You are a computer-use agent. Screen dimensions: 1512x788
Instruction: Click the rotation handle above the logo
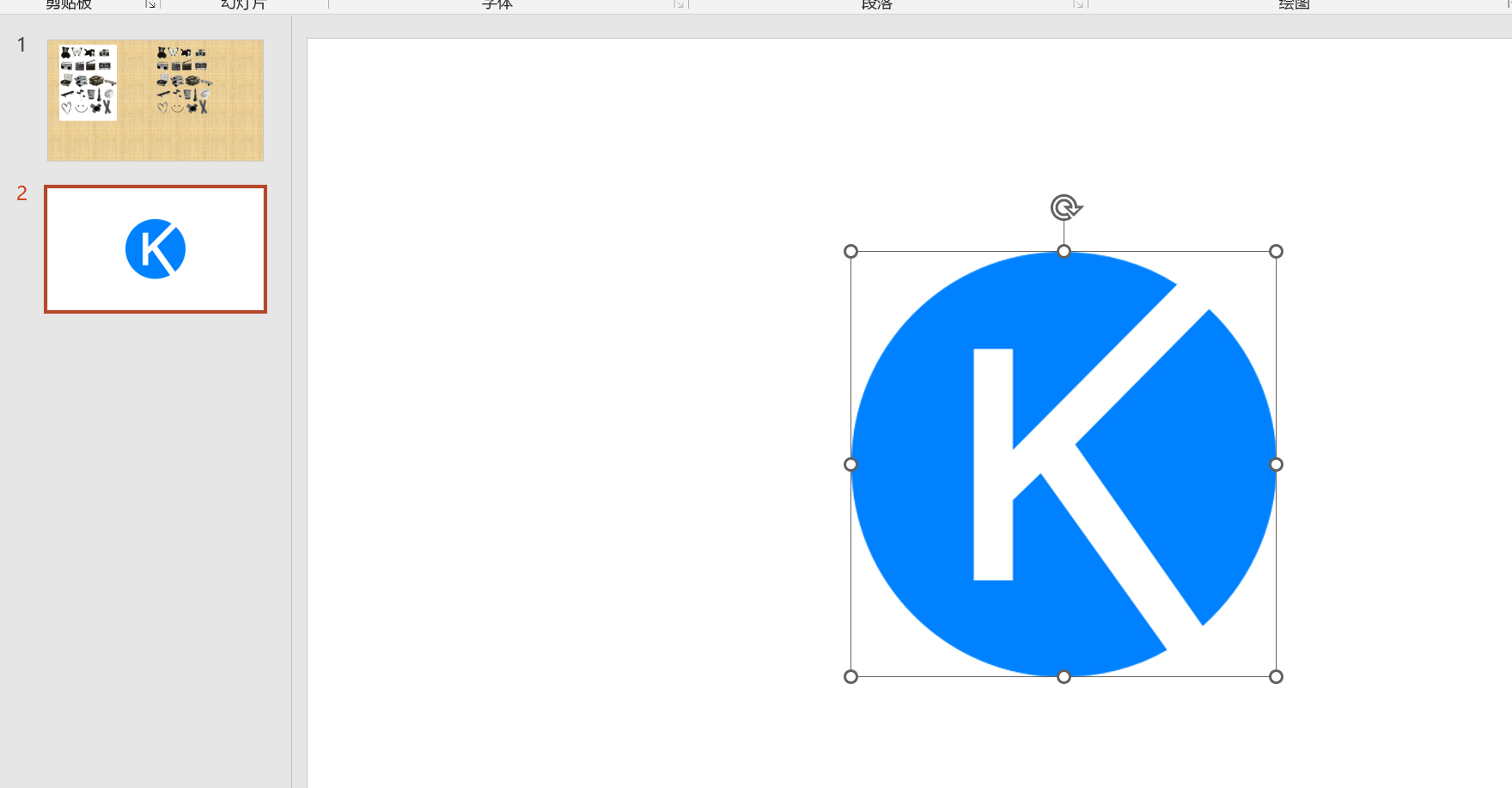[1065, 208]
